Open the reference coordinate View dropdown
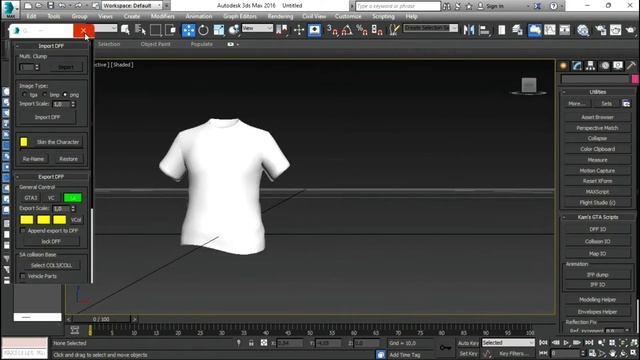640x360 pixels. click(257, 28)
